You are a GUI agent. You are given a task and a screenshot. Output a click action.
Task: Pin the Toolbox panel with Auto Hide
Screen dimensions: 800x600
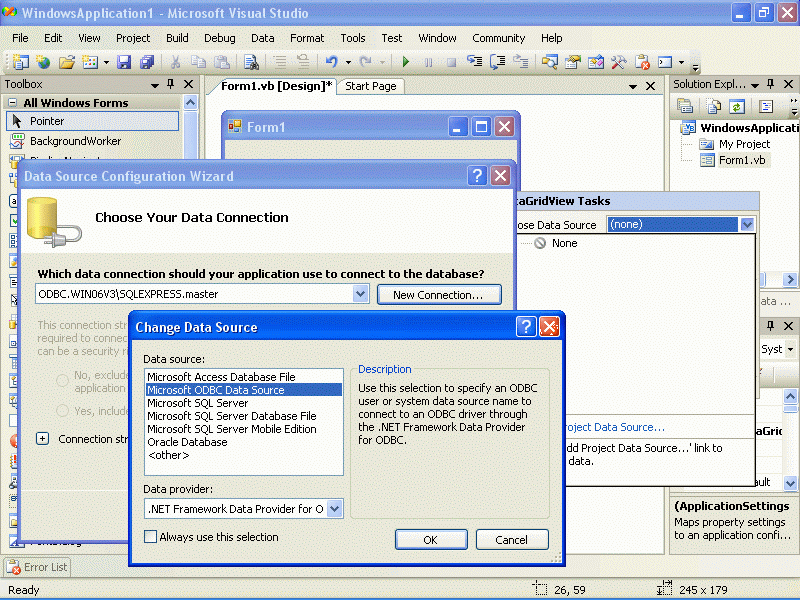tap(170, 84)
